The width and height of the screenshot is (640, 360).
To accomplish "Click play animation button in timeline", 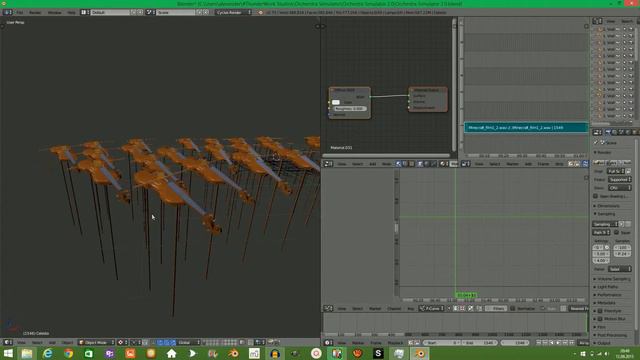I will point(558,342).
